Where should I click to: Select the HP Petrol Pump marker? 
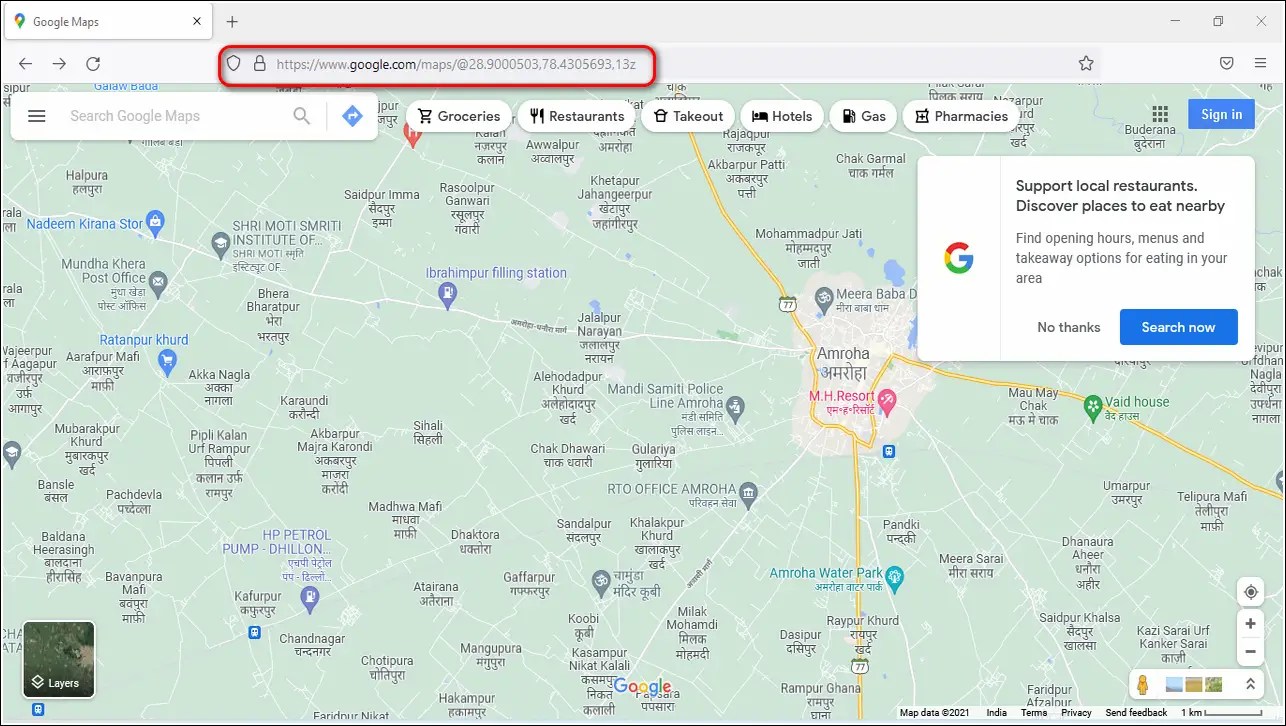point(311,598)
